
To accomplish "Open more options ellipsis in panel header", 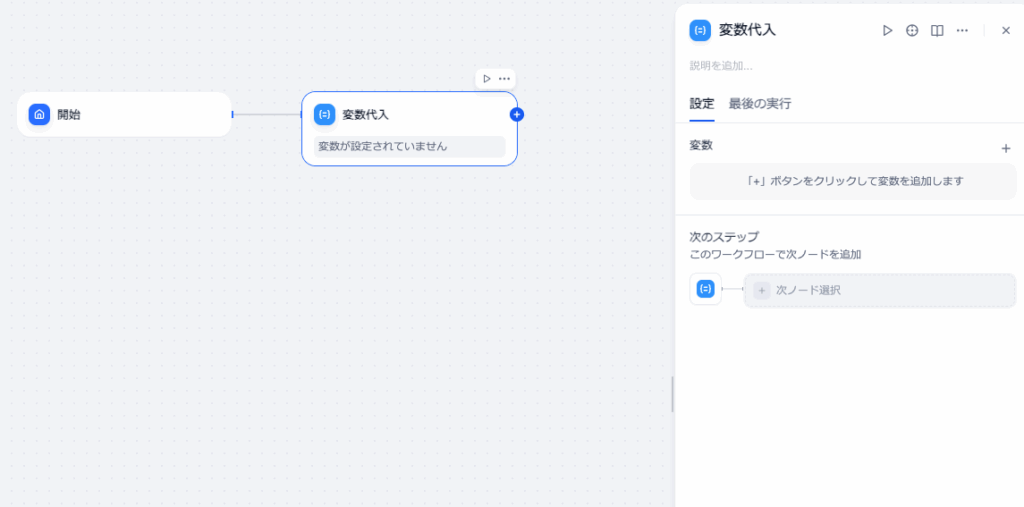I will [x=962, y=31].
